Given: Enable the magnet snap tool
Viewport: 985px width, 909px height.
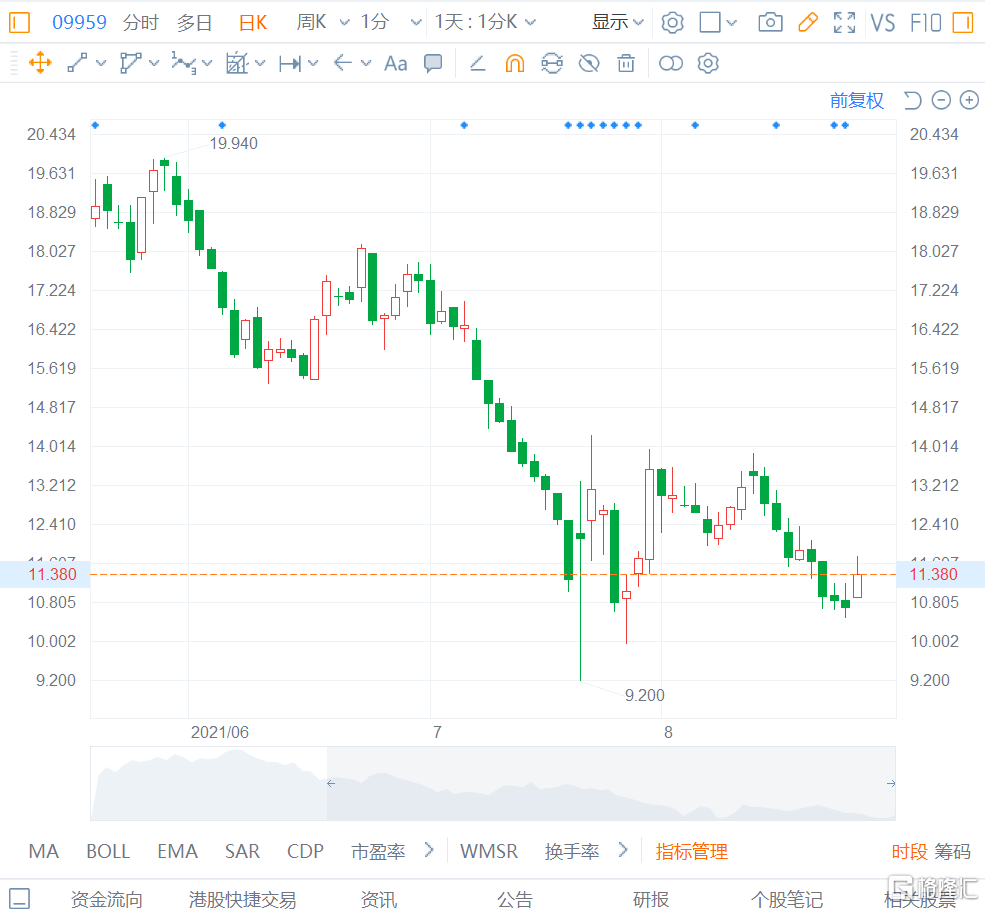Looking at the screenshot, I should tap(515, 63).
